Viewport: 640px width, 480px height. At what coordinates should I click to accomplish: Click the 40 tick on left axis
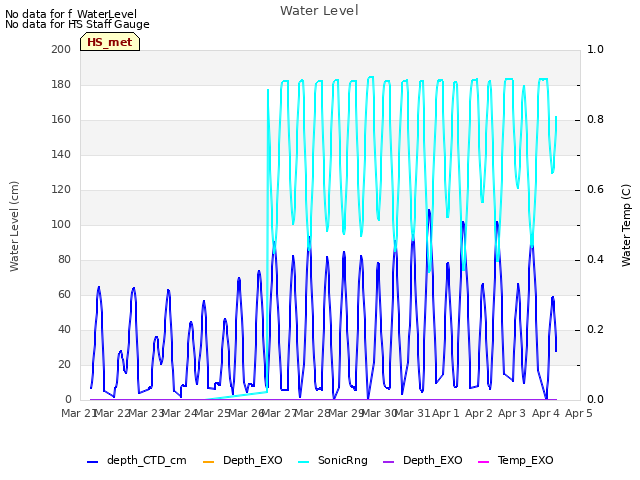pos(64,330)
